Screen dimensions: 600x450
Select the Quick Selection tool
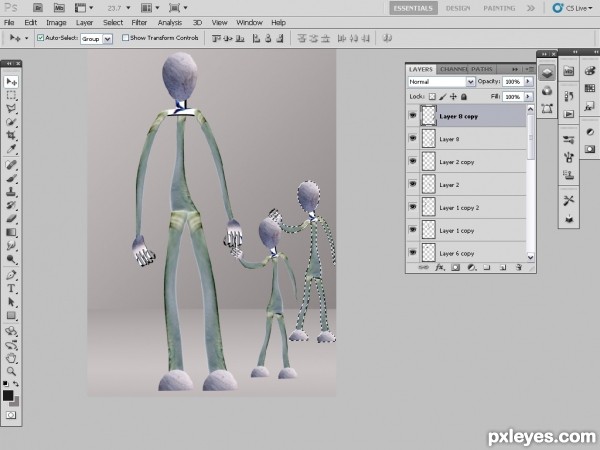tap(11, 122)
